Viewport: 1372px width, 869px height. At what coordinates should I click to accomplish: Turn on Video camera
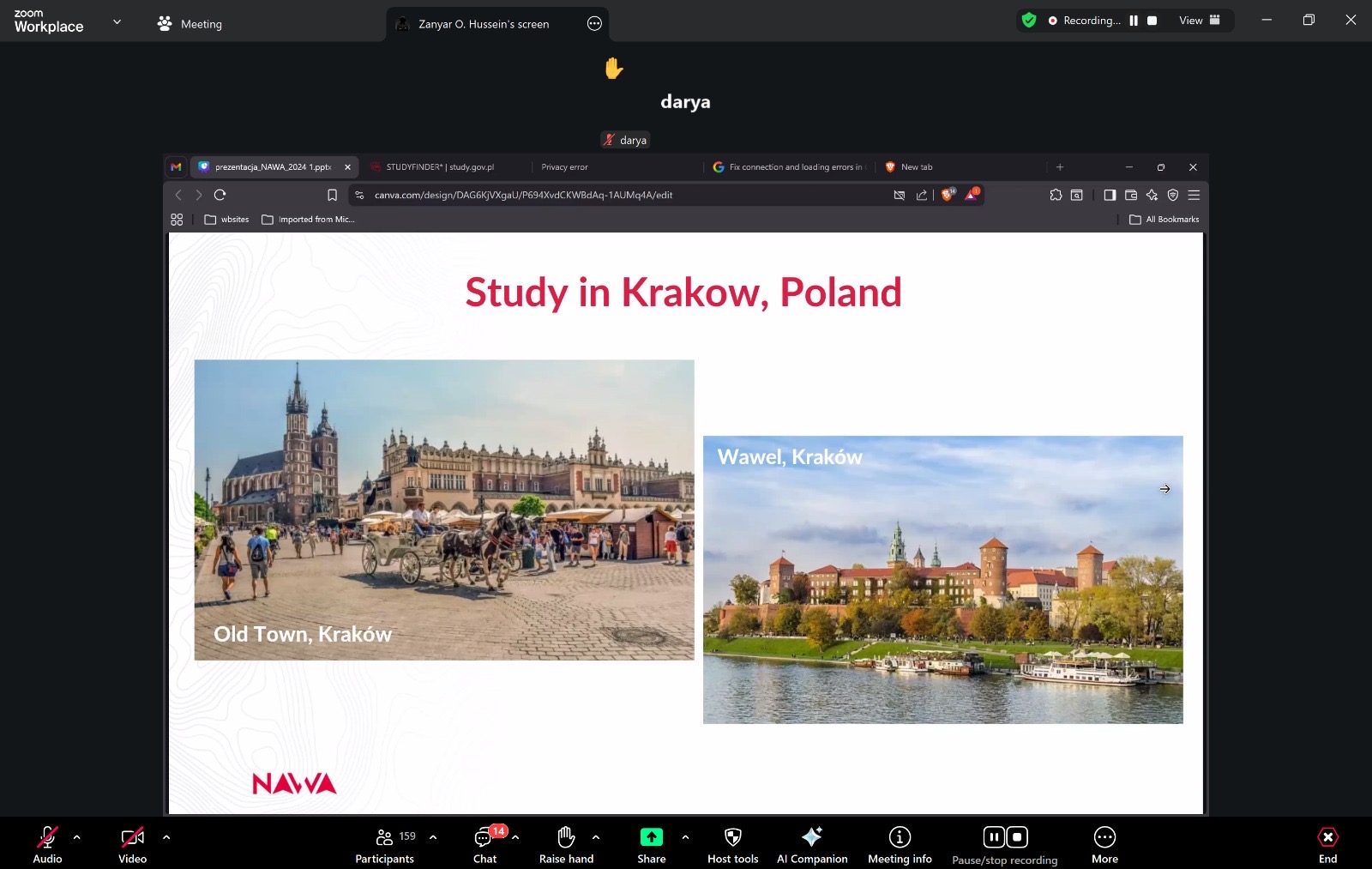point(132,845)
